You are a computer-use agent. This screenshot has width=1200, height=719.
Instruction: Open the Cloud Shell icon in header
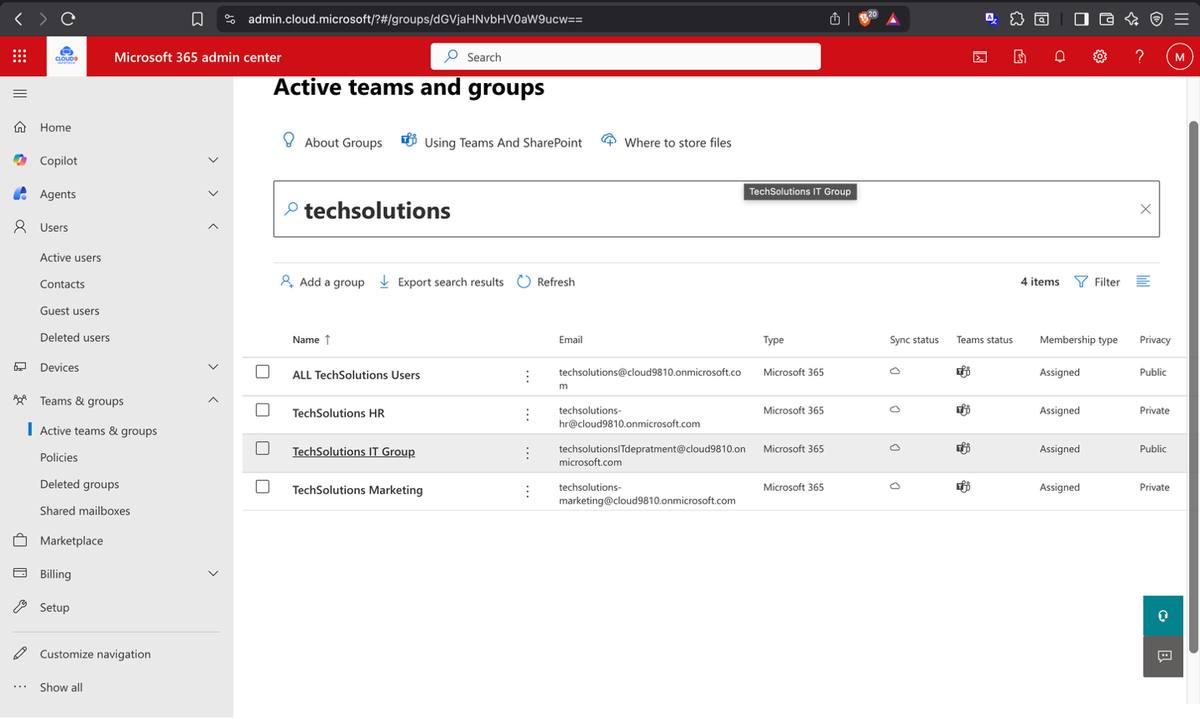click(980, 57)
